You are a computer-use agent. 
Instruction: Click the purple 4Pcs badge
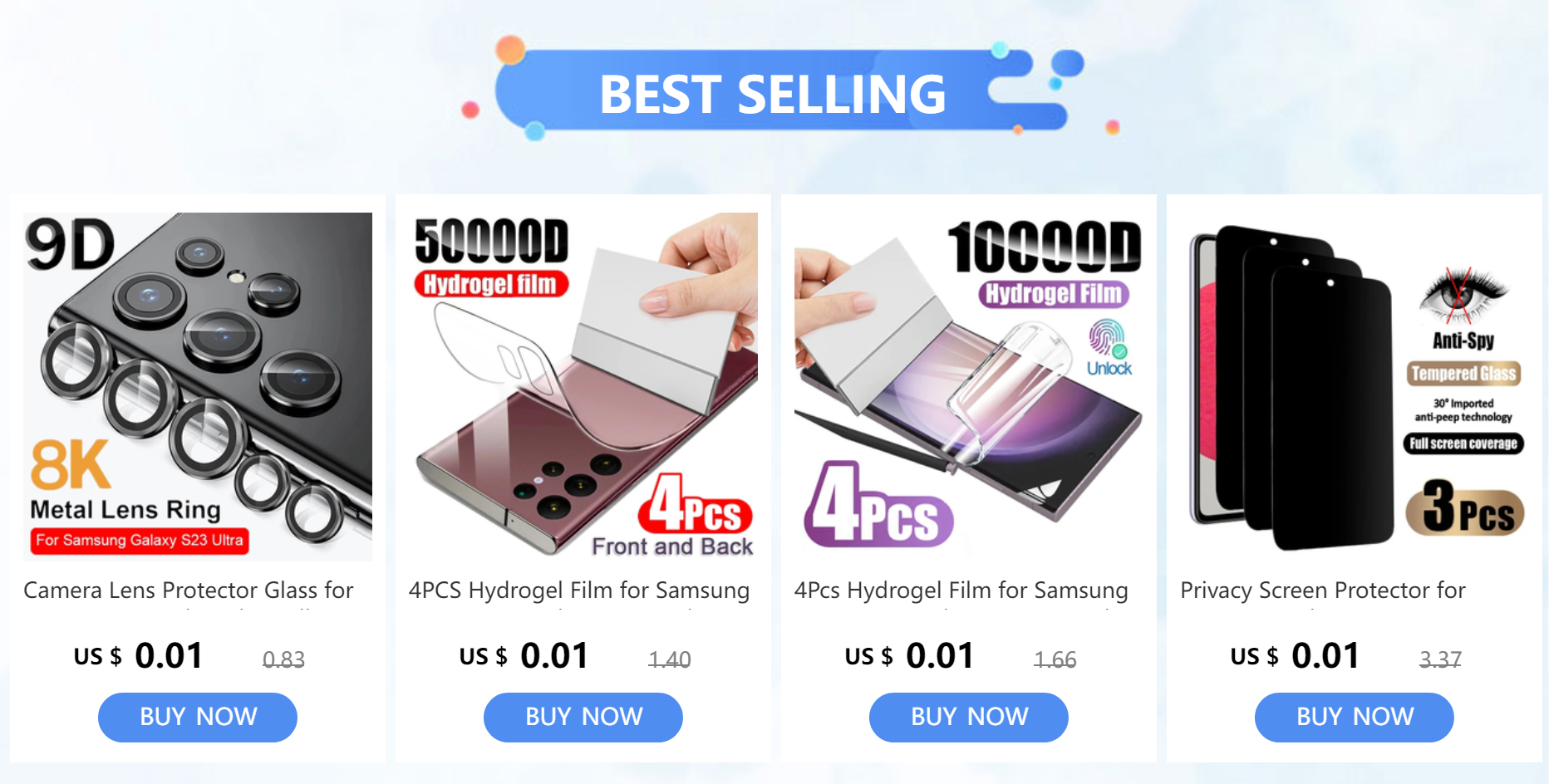[878, 505]
